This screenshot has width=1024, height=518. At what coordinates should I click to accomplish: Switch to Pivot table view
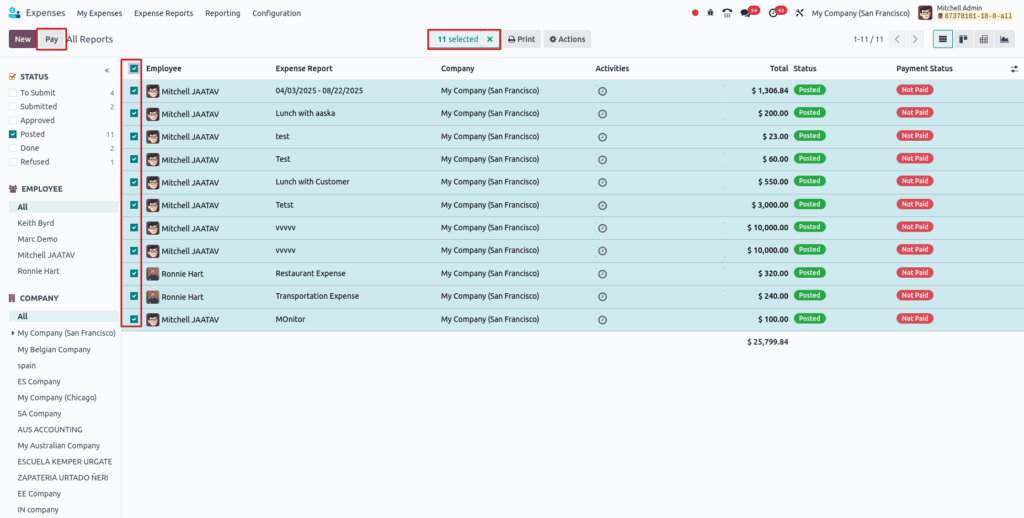pyautogui.click(x=983, y=39)
